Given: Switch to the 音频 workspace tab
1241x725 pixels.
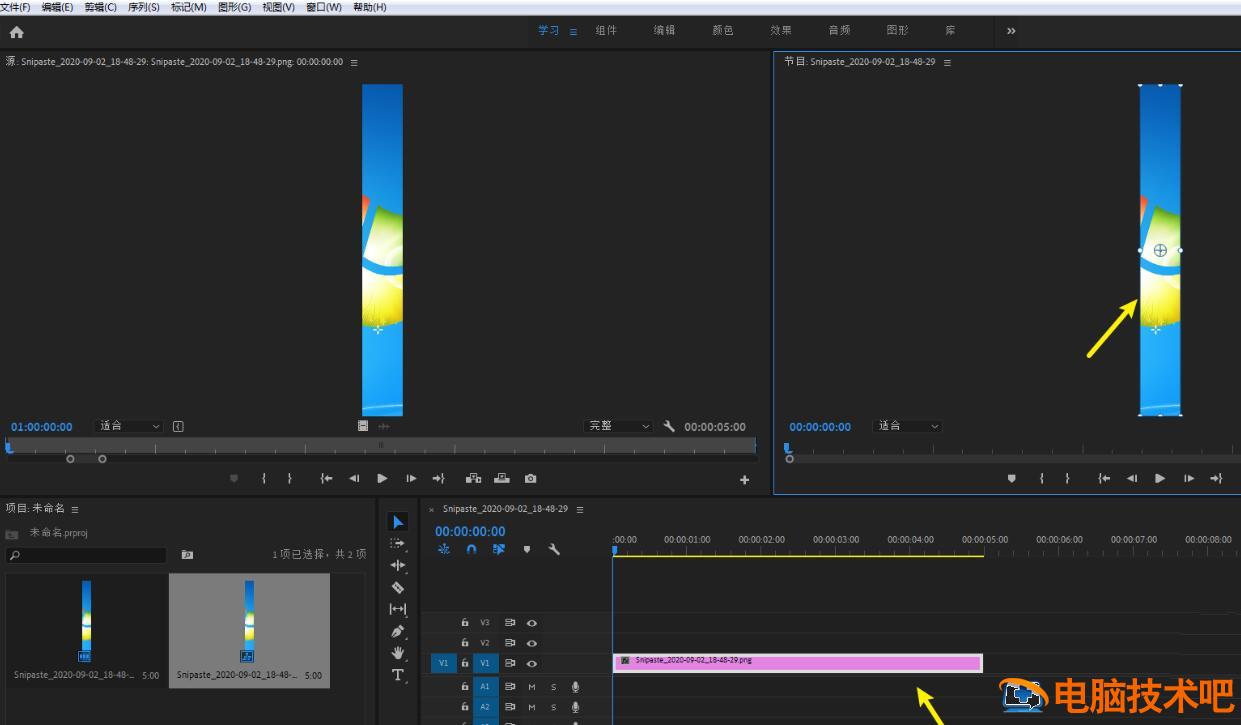Looking at the screenshot, I should click(x=839, y=31).
